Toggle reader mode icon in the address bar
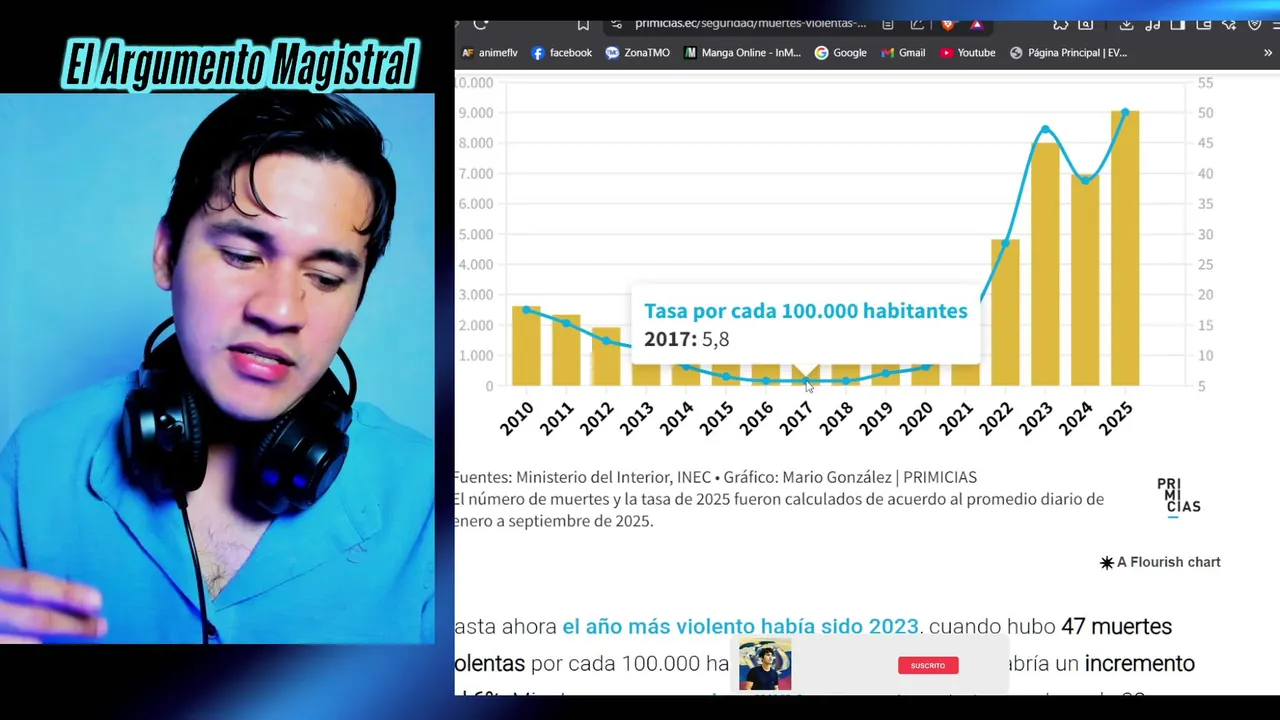Image resolution: width=1280 pixels, height=720 pixels. [x=887, y=24]
